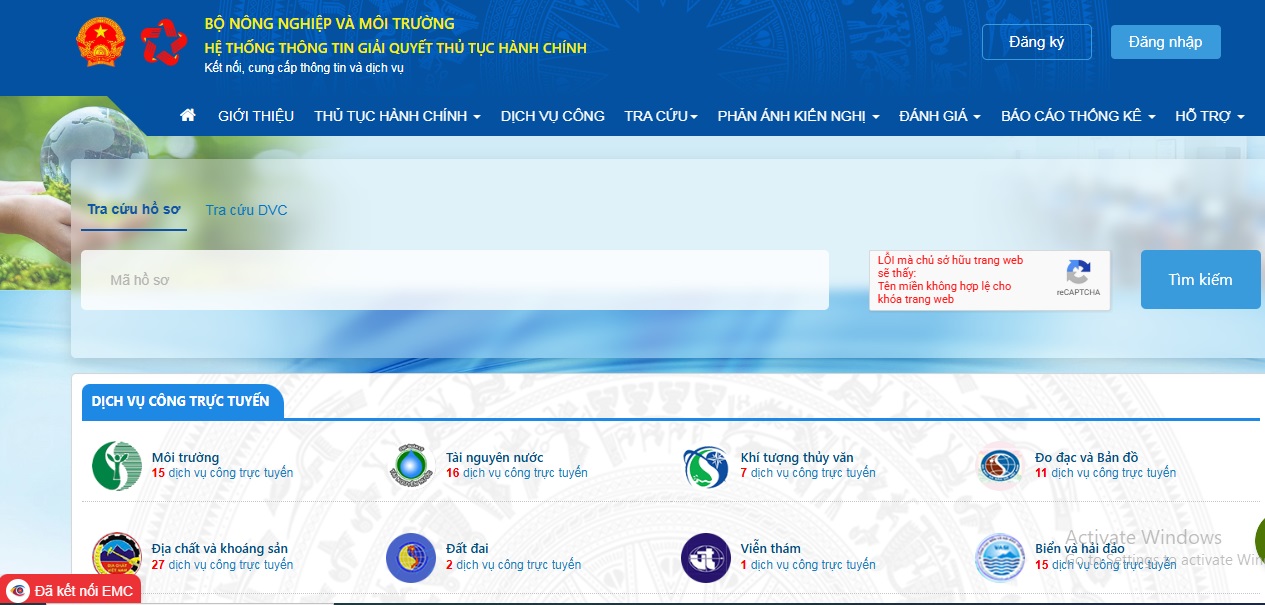Click the header title Bộ Nông nghiệp và Môi trường
Image resolution: width=1265 pixels, height=605 pixels.
coord(329,23)
